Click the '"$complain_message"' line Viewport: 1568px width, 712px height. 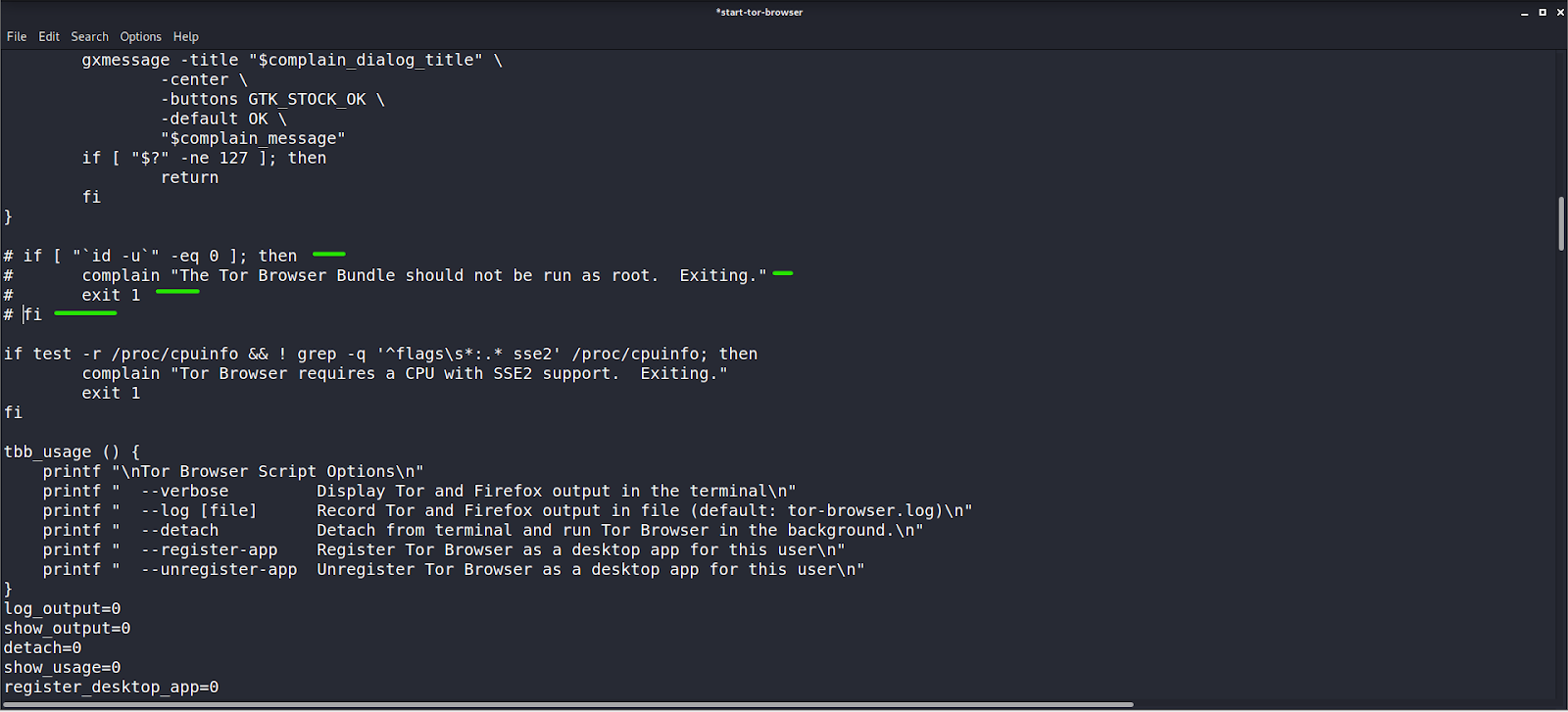tap(253, 138)
